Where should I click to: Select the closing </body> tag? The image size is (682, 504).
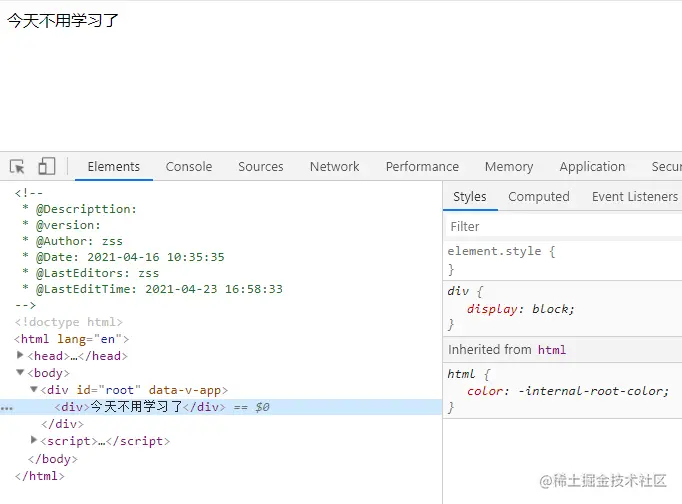pos(53,459)
